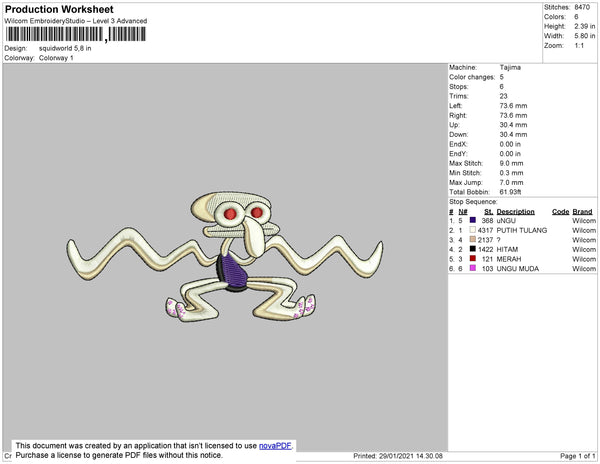
Task: Click the Colors value 6 in the header
Action: coord(576,17)
